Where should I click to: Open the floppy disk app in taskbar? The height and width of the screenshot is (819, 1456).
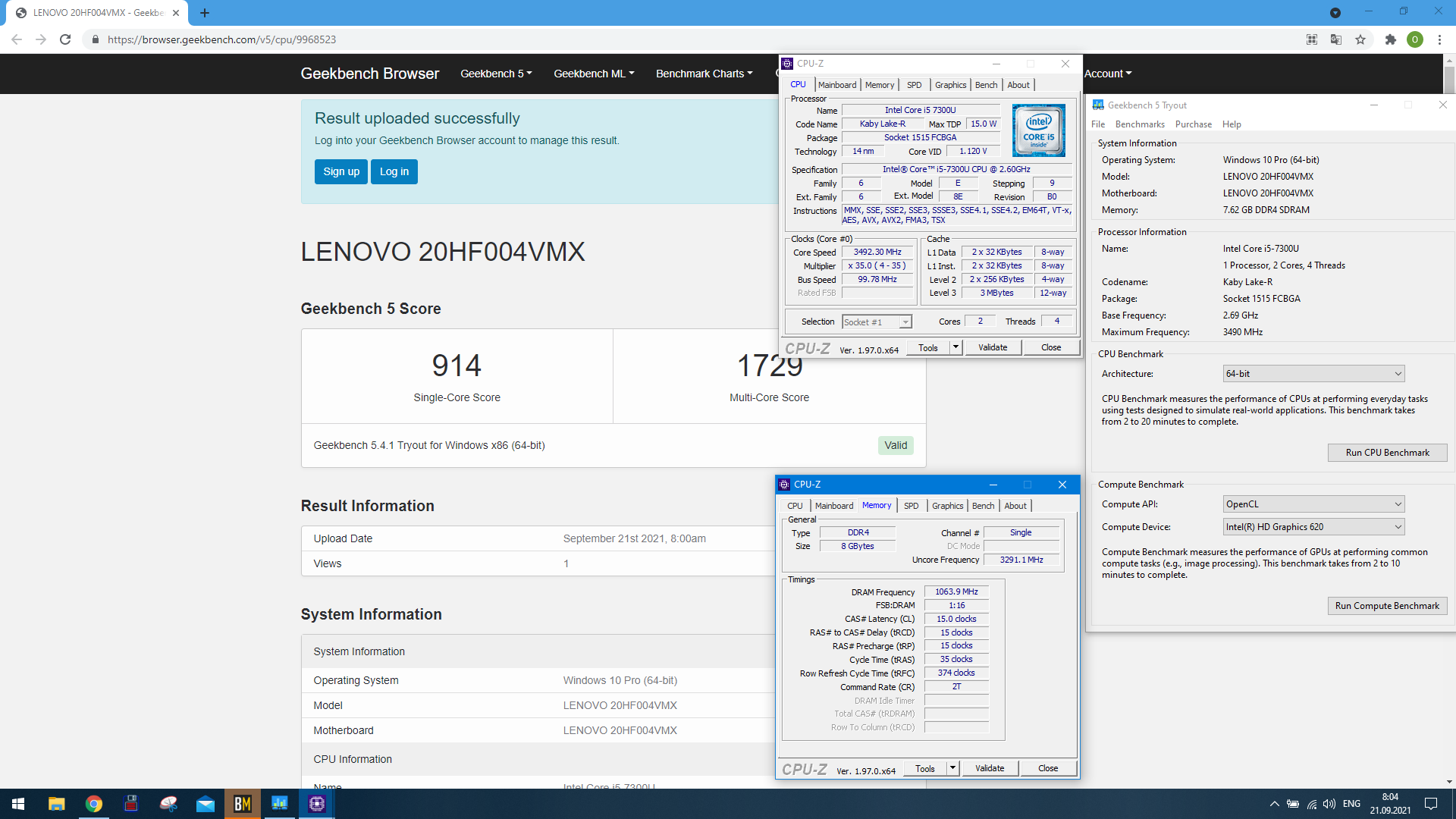(131, 804)
